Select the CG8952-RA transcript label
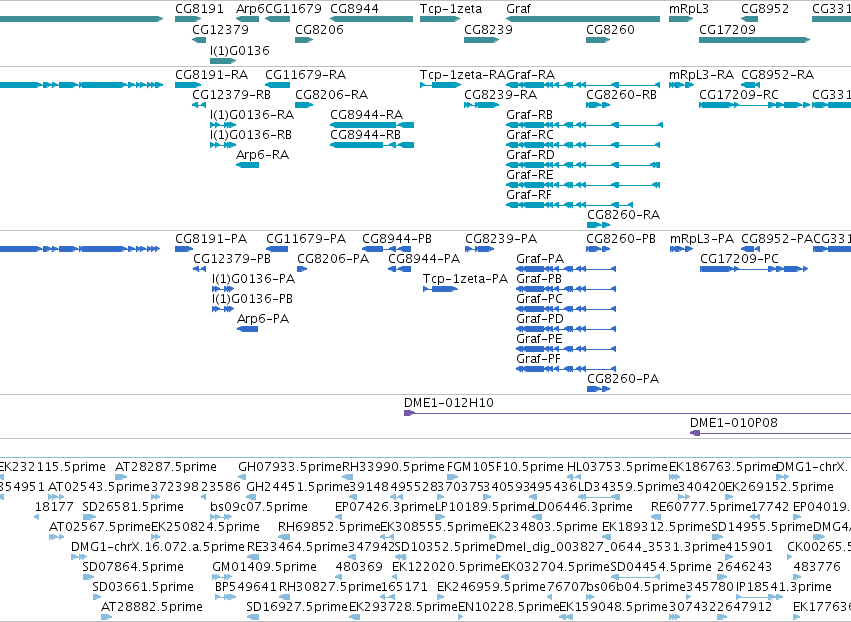This screenshot has height=622, width=851. click(x=777, y=74)
